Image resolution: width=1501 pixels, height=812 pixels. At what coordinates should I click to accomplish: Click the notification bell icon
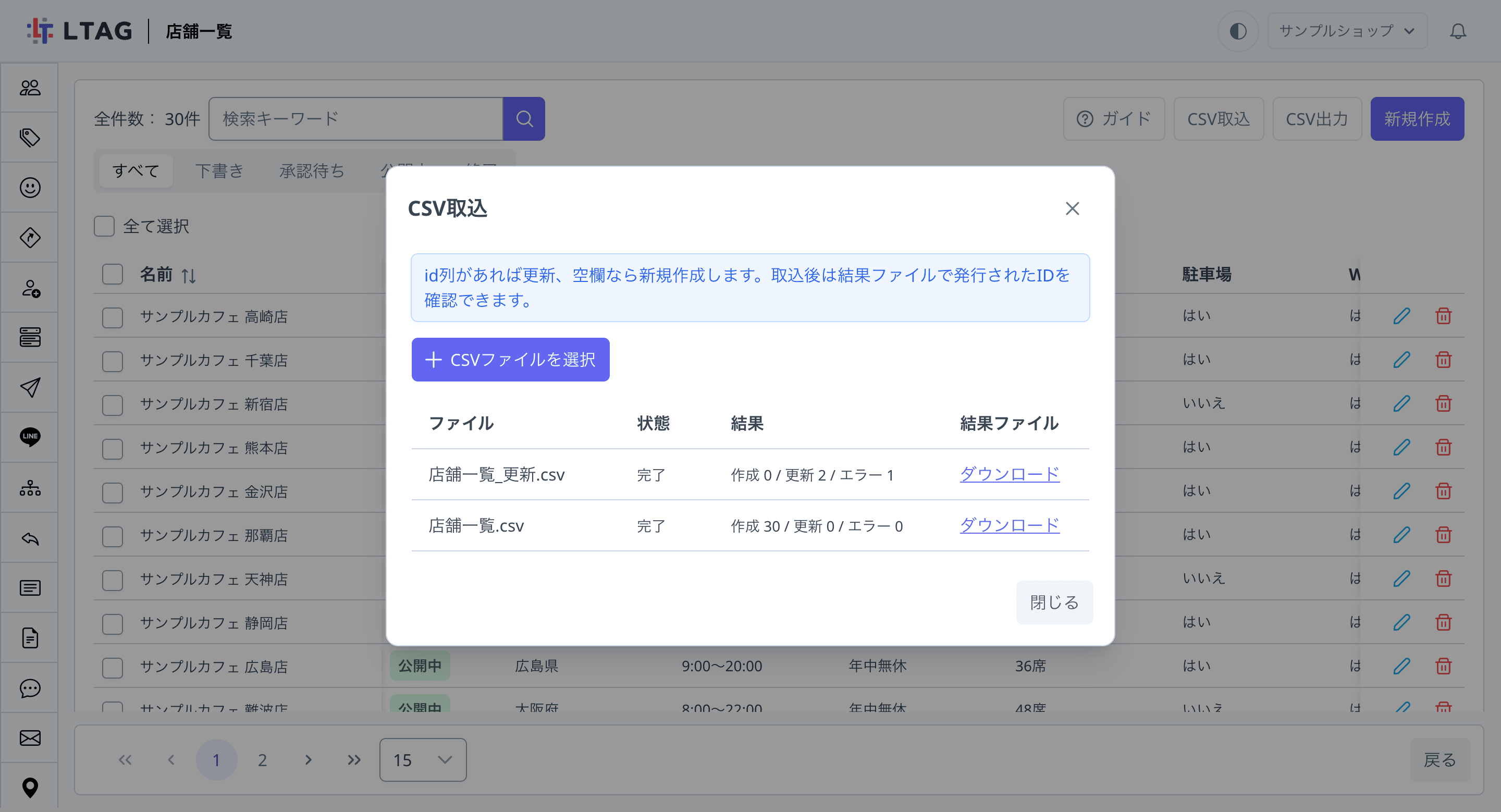click(1457, 31)
